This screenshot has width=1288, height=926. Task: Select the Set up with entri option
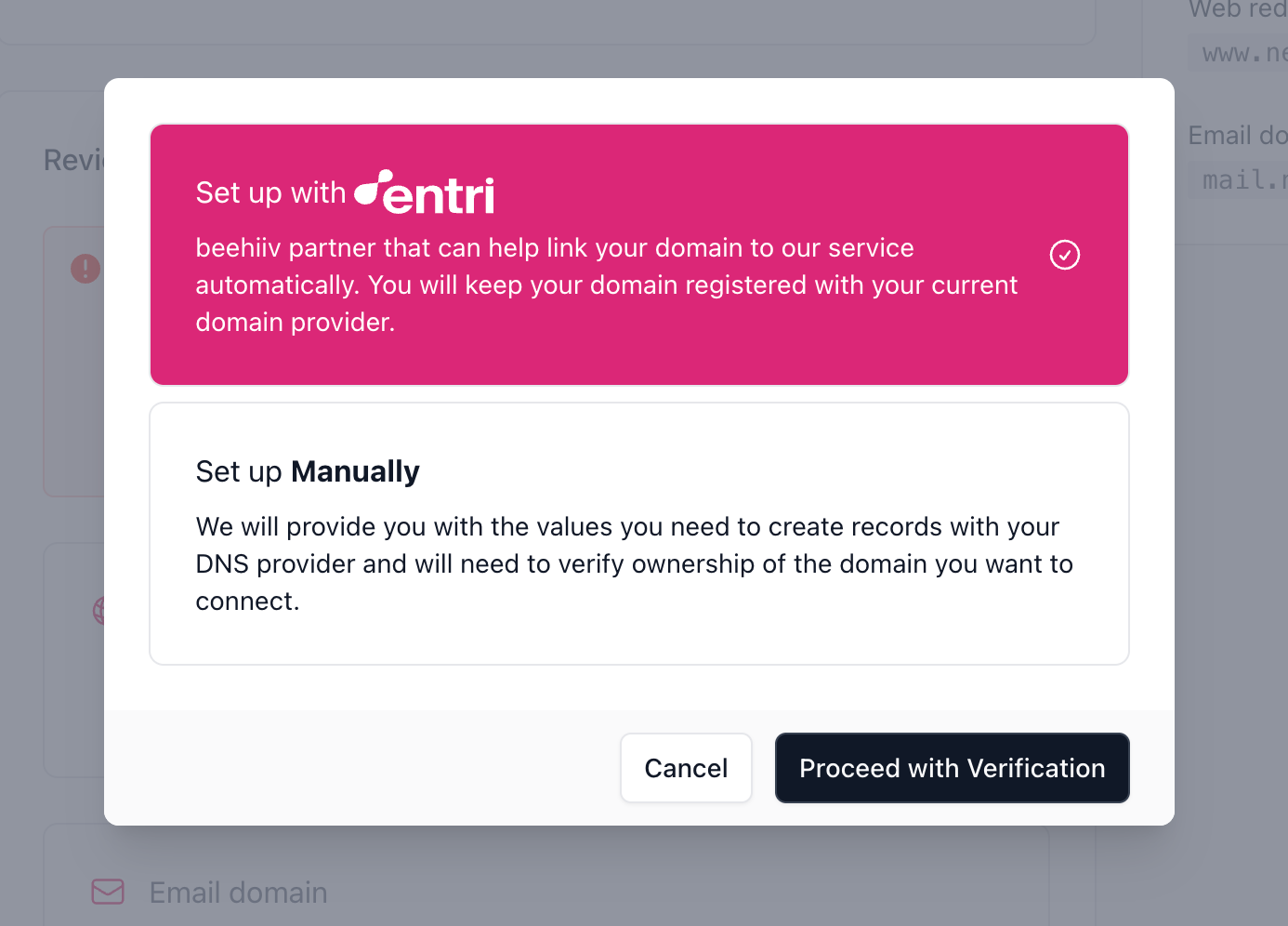tap(638, 255)
